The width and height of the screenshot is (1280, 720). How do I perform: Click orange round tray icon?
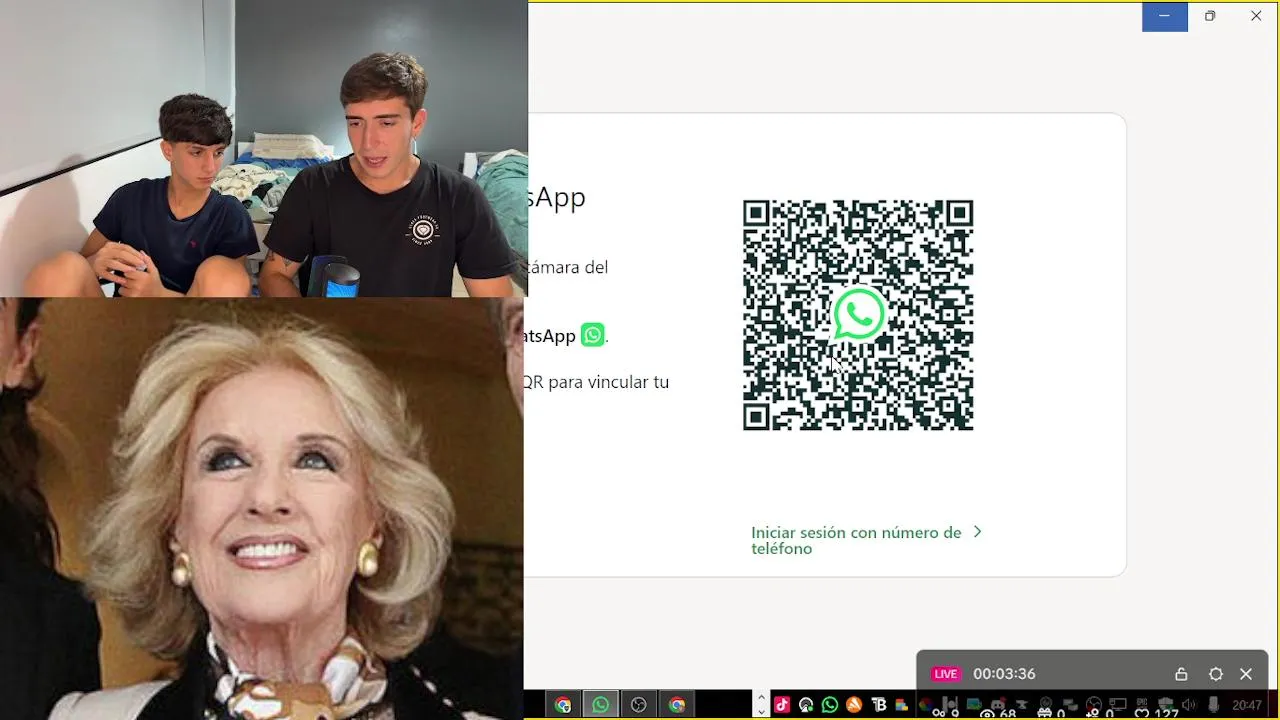854,705
